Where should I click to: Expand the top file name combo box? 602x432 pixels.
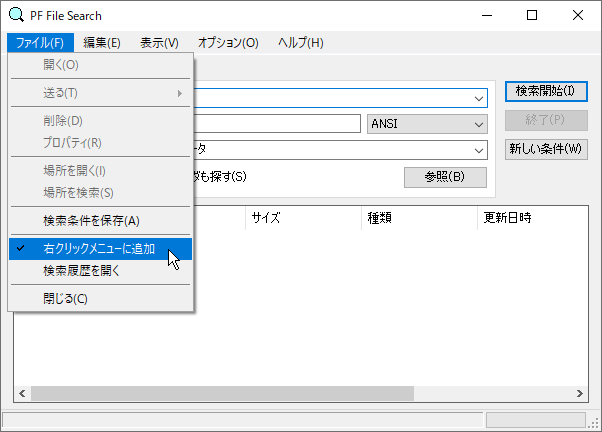(x=478, y=98)
